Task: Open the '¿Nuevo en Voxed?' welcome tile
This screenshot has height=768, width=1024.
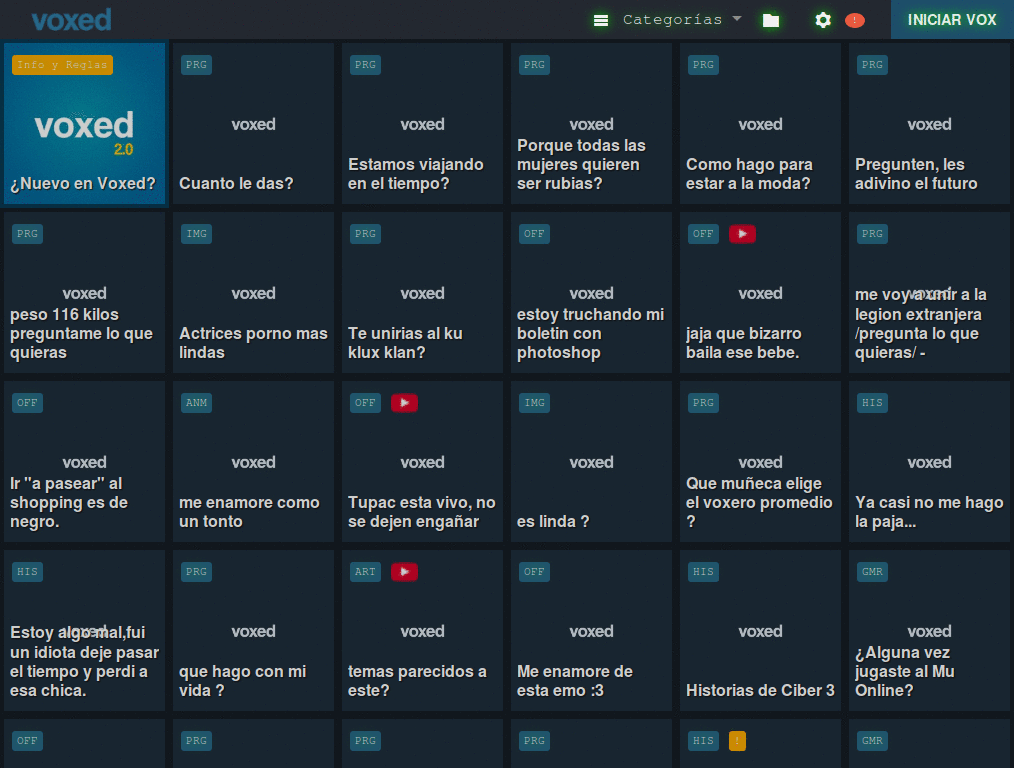Action: click(x=84, y=125)
